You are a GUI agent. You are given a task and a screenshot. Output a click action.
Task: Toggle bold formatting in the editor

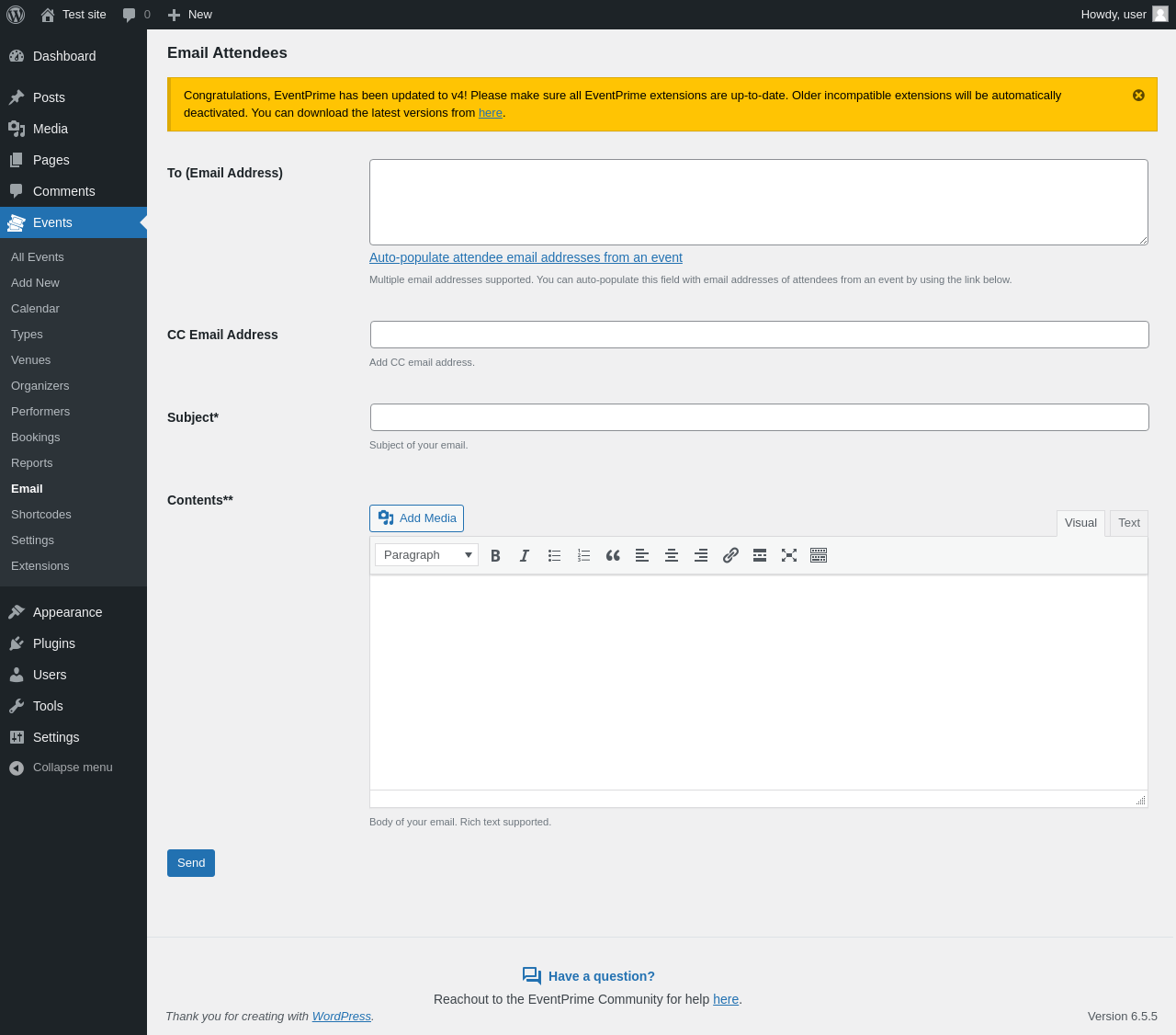[495, 555]
